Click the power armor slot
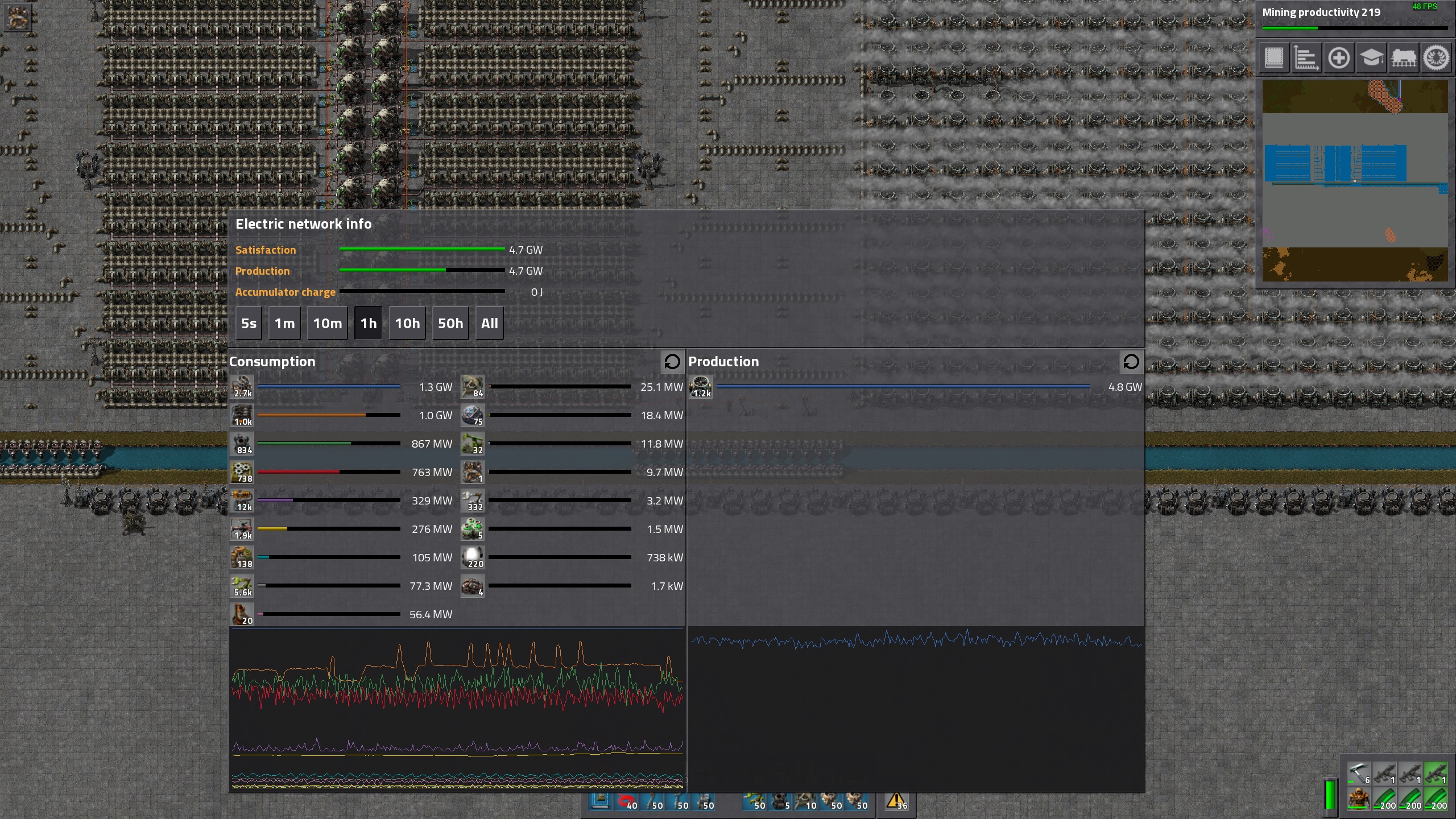The height and width of the screenshot is (819, 1456). click(x=1359, y=799)
